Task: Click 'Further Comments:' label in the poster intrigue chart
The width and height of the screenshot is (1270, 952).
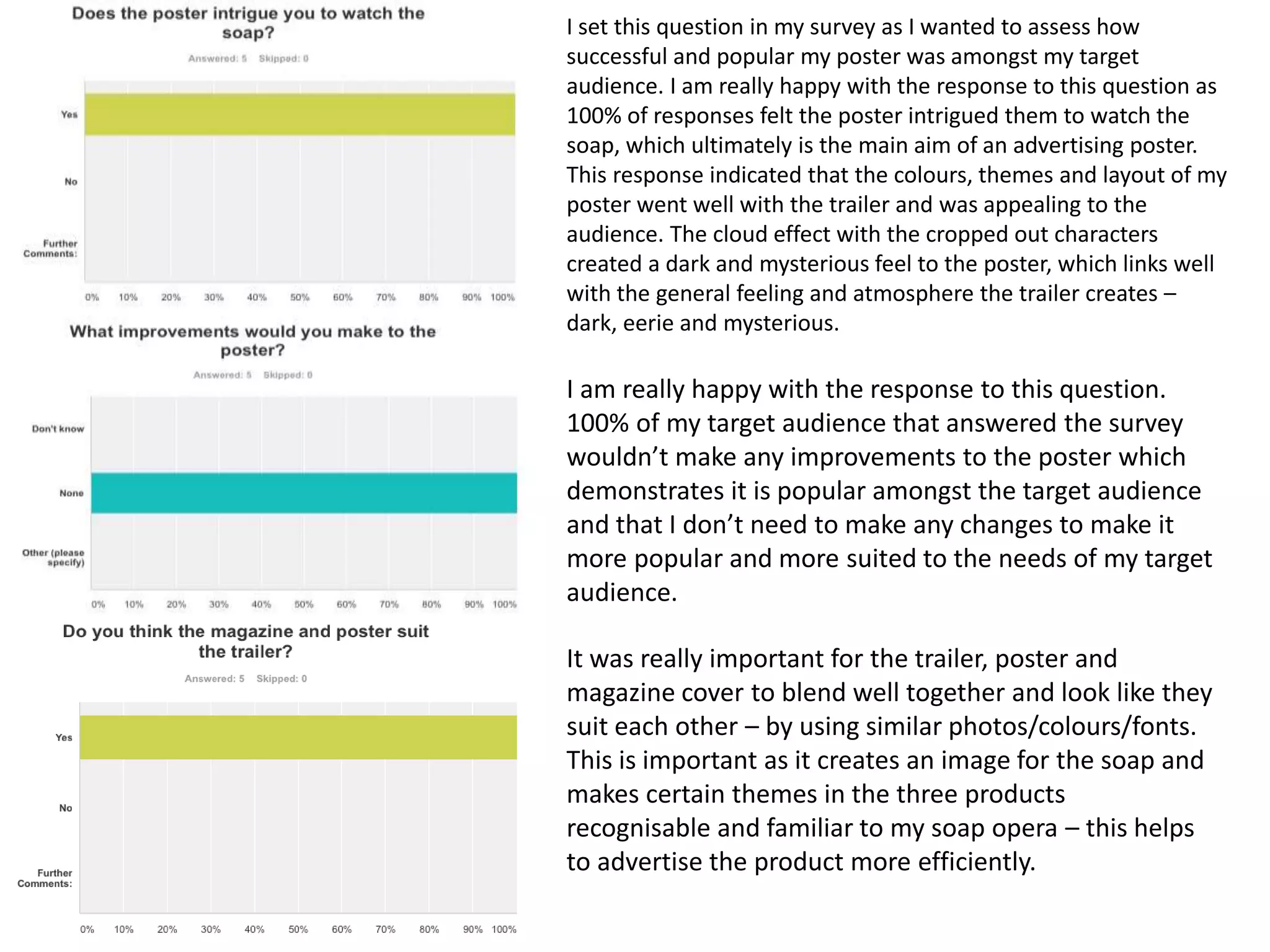Action: pos(51,249)
